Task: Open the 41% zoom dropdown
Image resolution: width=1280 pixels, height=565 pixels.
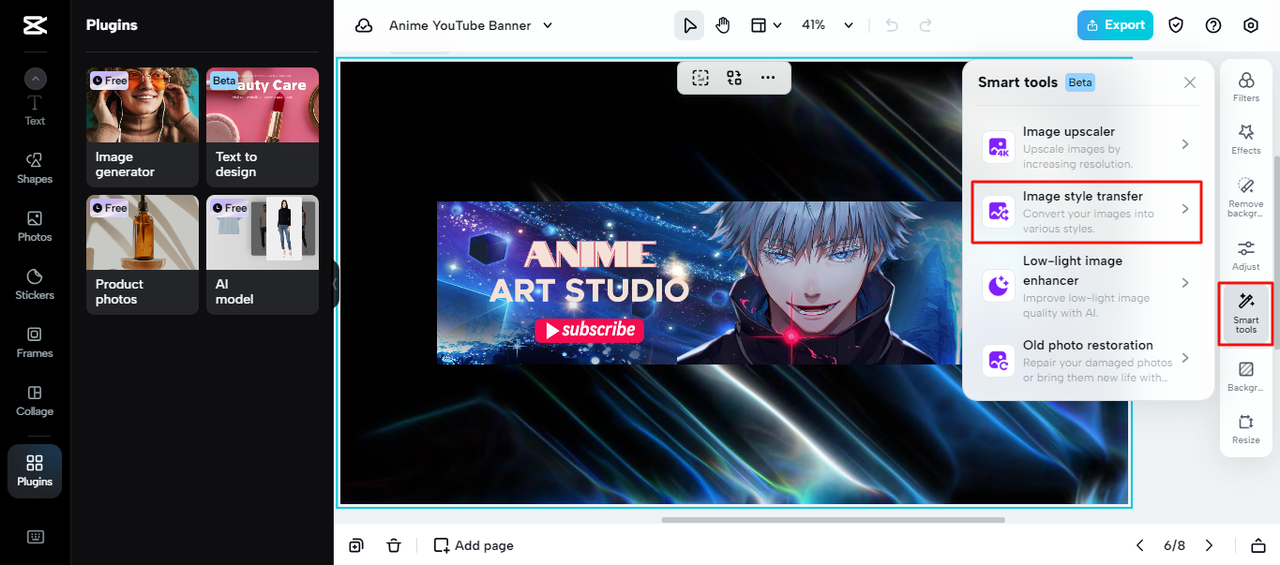Action: (x=828, y=25)
